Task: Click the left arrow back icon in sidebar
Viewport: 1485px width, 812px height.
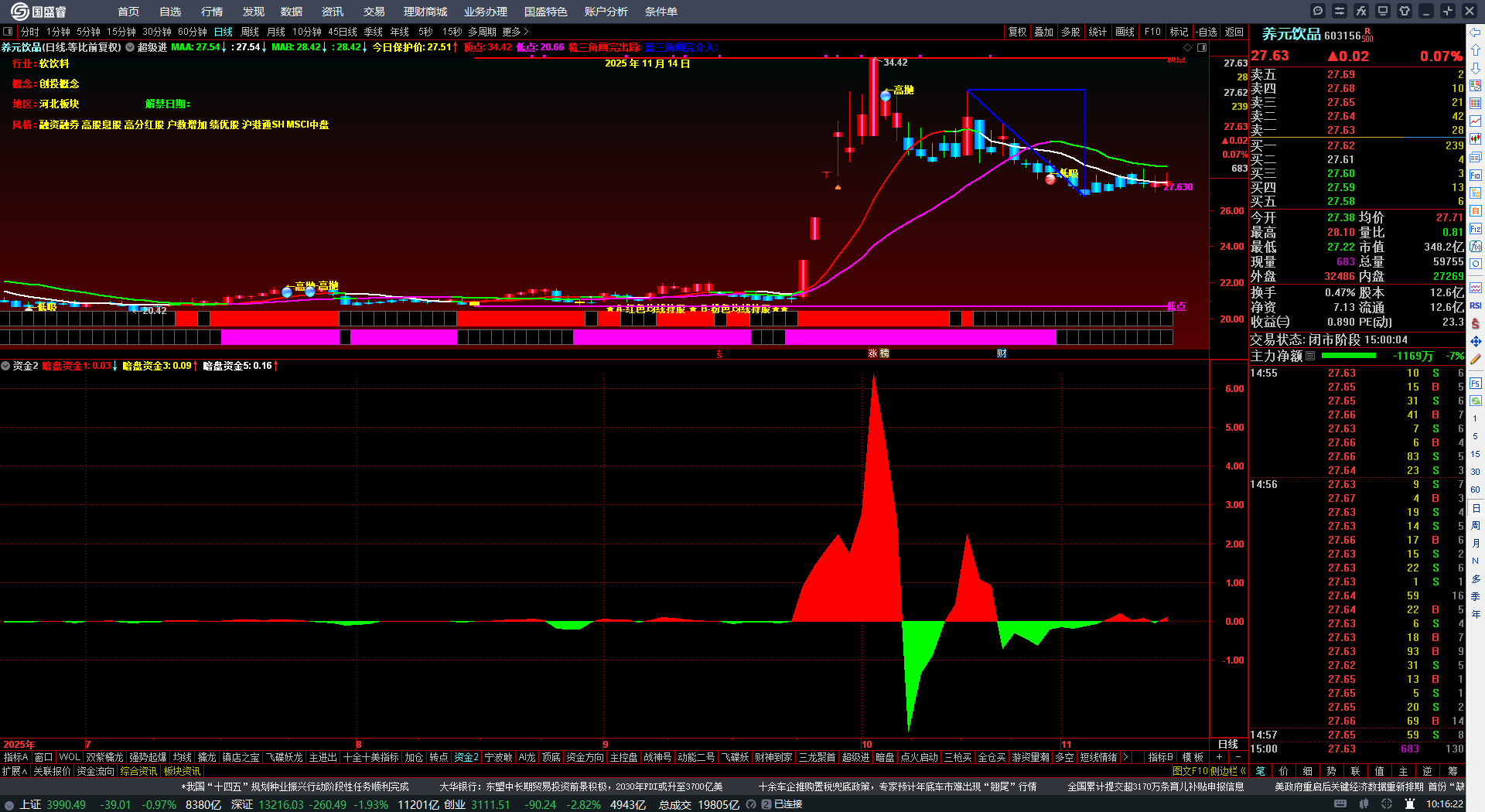Action: [x=1476, y=32]
